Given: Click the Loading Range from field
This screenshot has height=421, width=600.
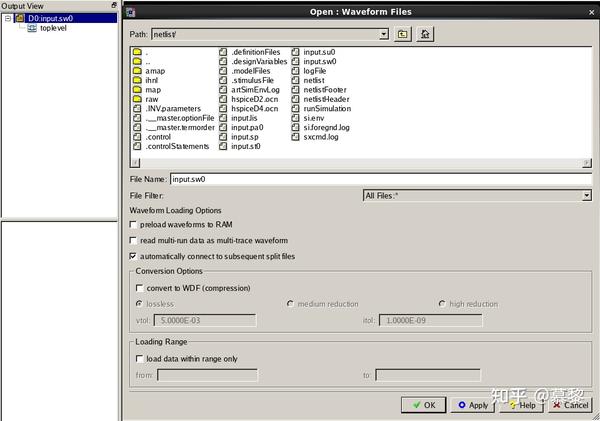Looking at the screenshot, I should coord(207,375).
